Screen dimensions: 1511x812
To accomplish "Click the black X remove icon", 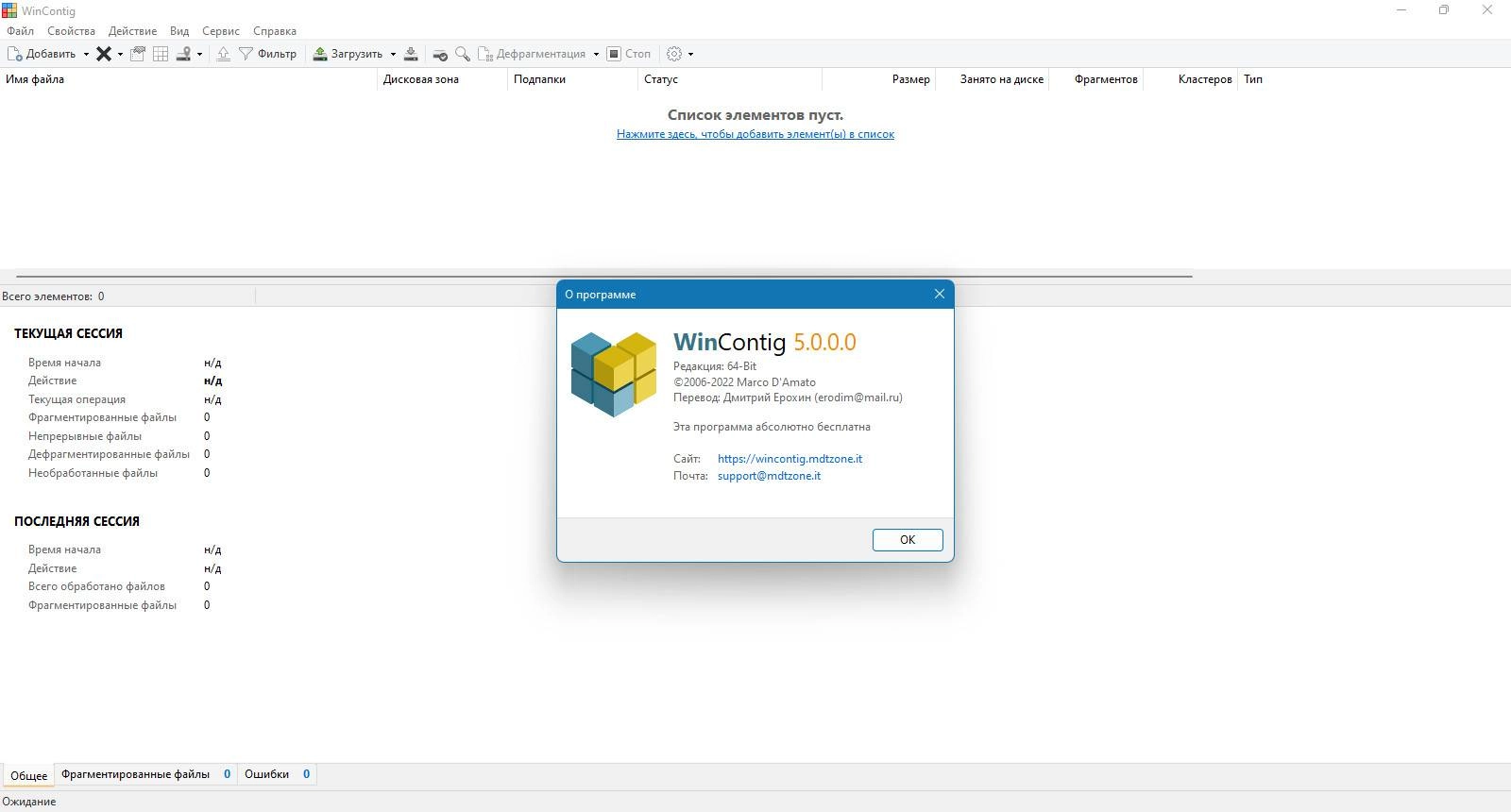I will 104,54.
